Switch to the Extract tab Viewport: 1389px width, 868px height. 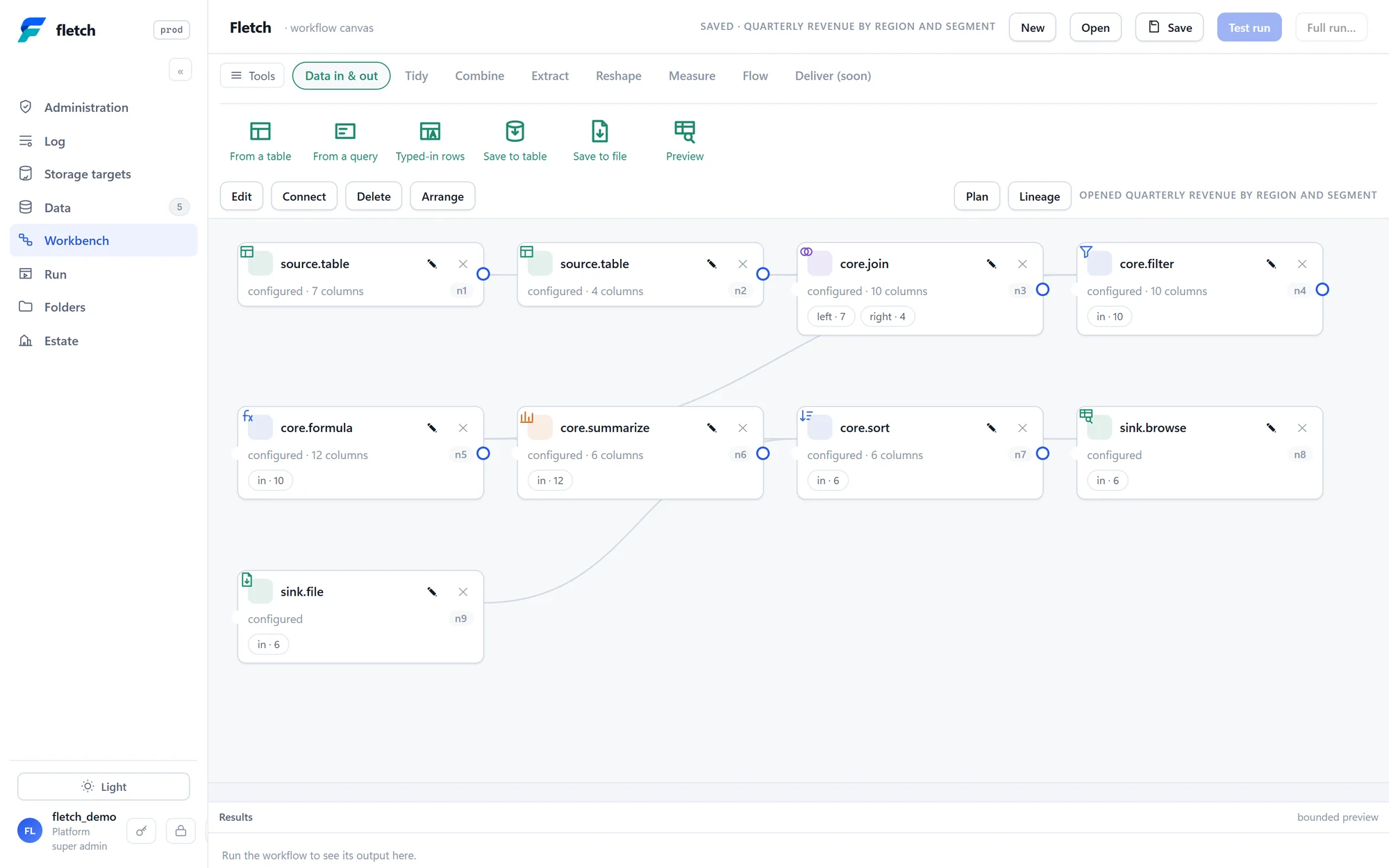click(550, 76)
